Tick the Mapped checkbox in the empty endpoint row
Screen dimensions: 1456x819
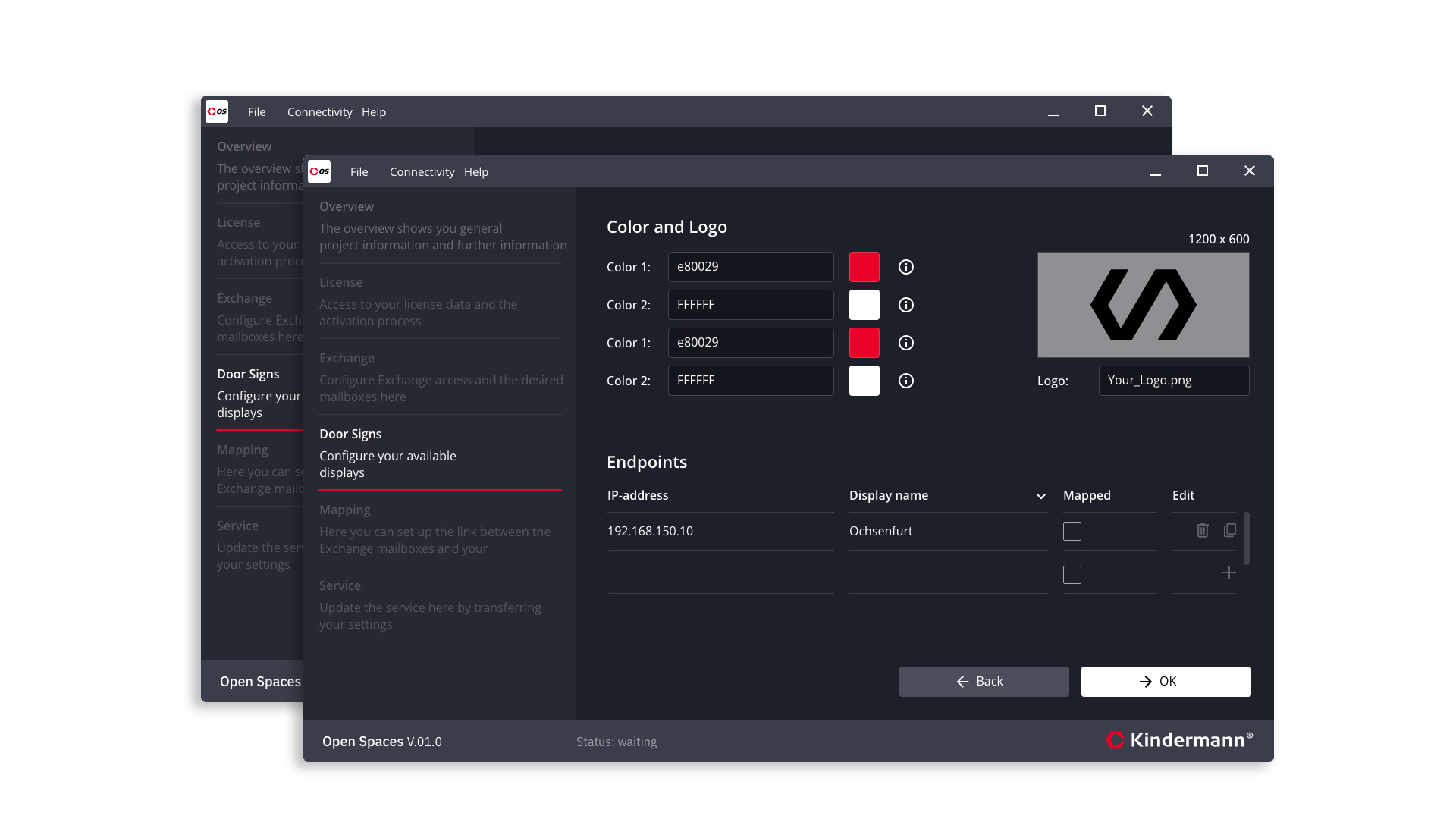click(1072, 575)
